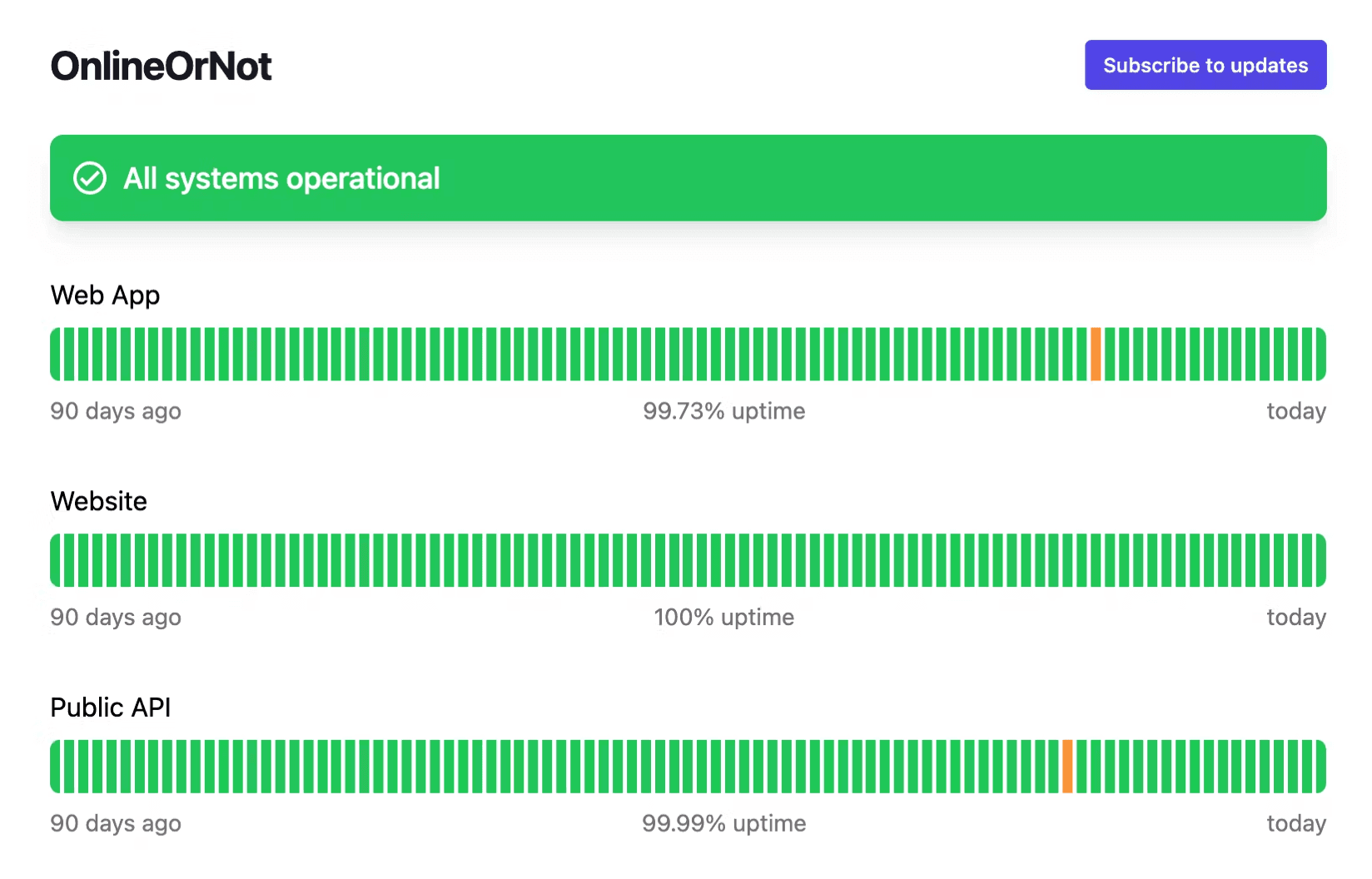
Task: Click the "today" label under Public API
Action: 1295,823
